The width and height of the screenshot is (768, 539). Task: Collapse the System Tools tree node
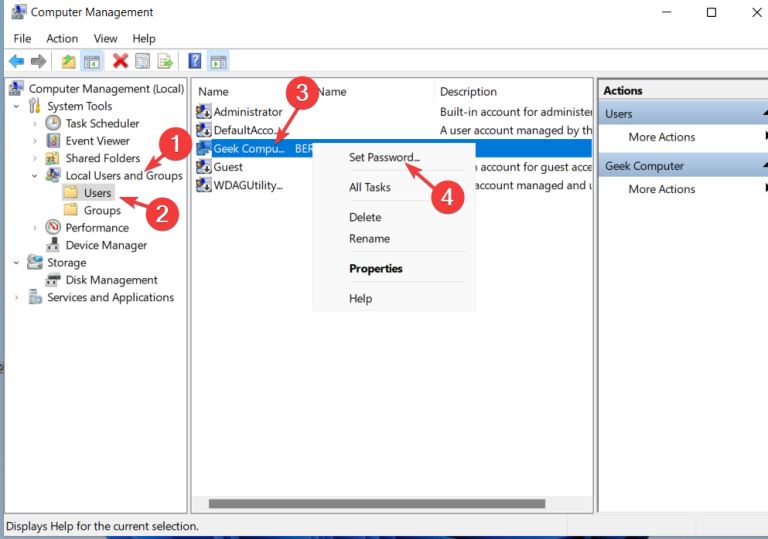[x=16, y=106]
